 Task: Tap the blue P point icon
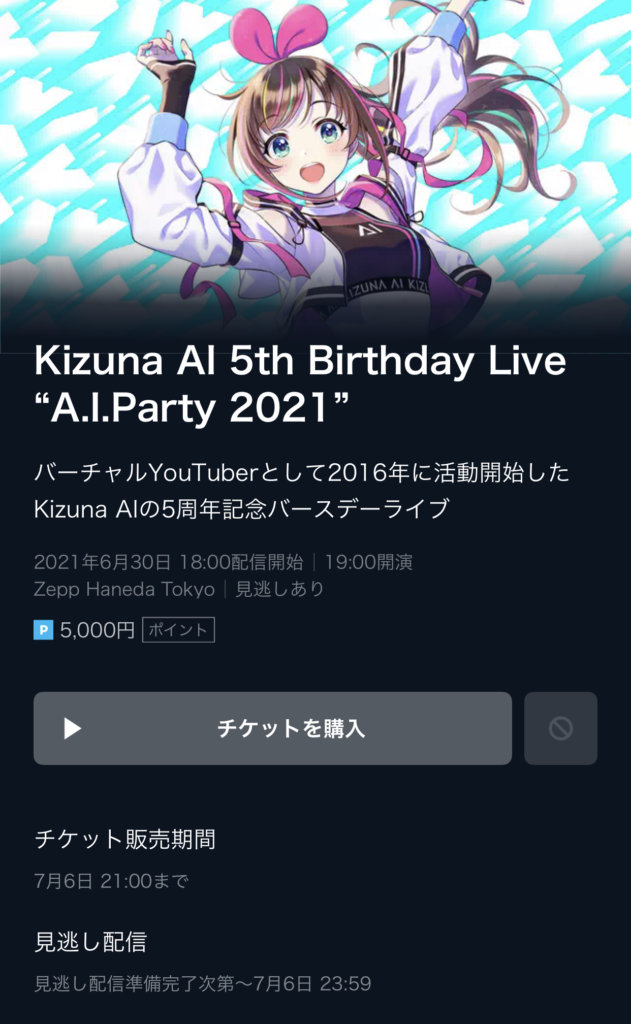[x=43, y=630]
